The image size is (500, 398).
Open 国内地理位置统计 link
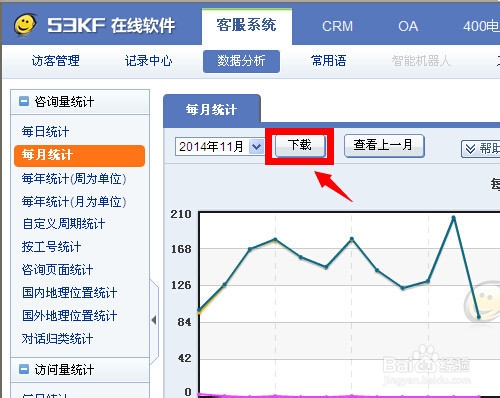click(70, 293)
